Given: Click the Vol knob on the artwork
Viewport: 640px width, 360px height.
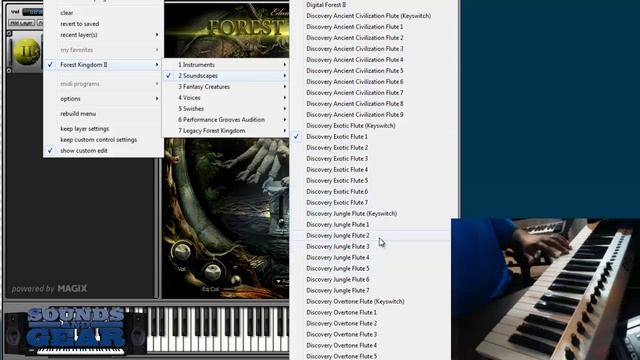Looking at the screenshot, I should click(x=182, y=251).
